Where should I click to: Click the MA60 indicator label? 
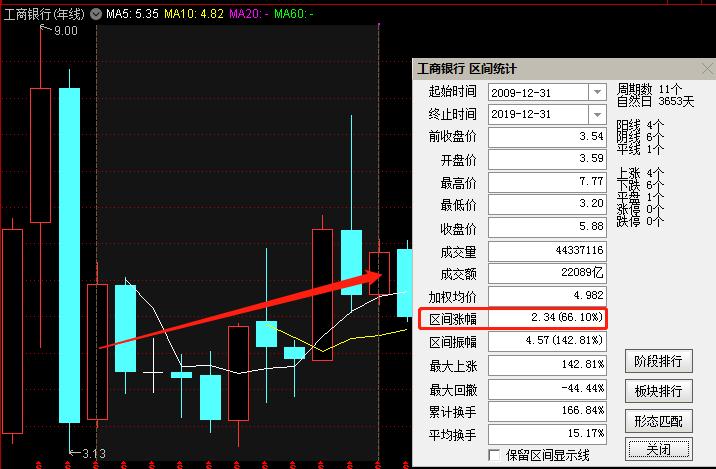[x=293, y=14]
